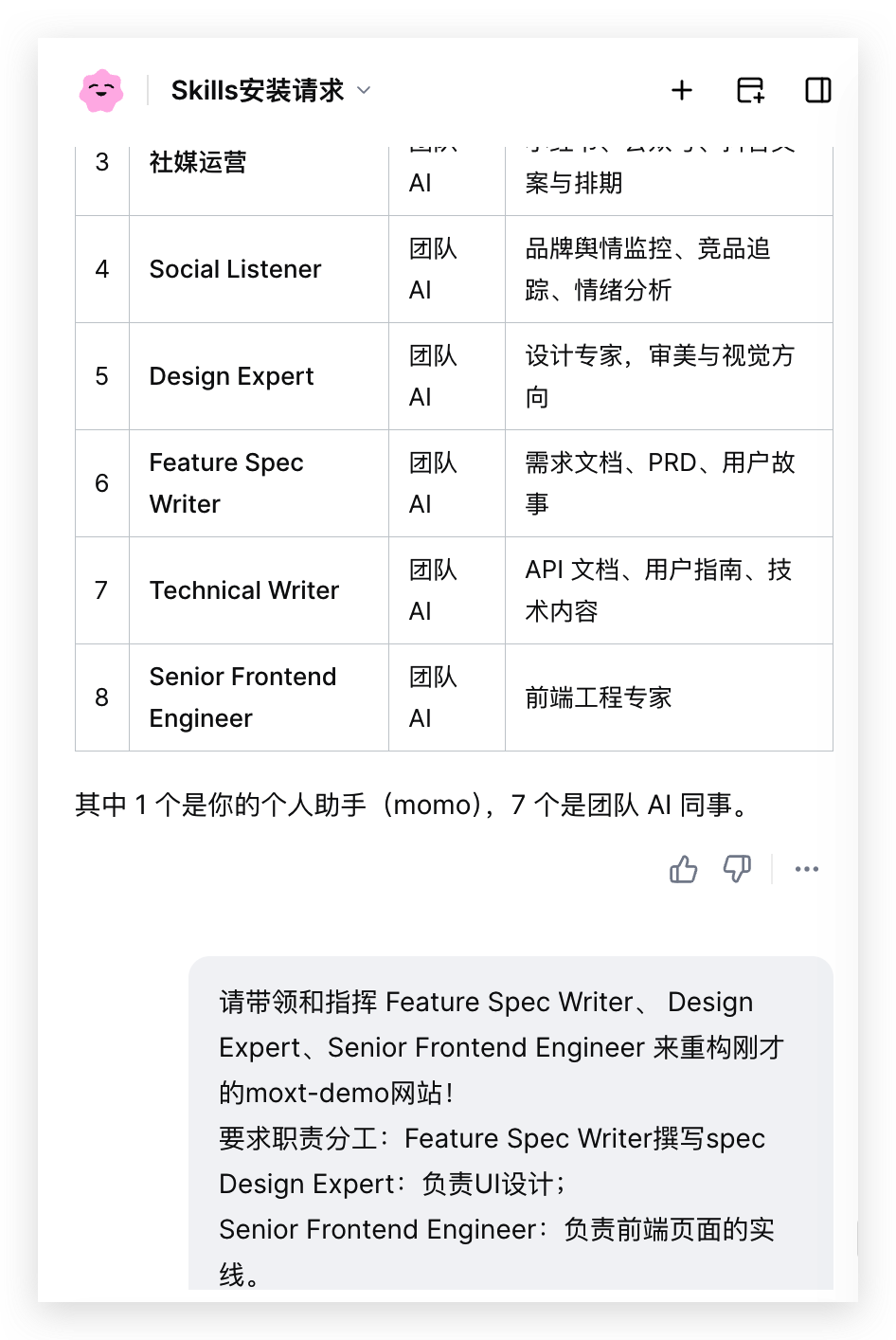Click row number 8 in table
The height and width of the screenshot is (1340, 896).
tap(102, 697)
